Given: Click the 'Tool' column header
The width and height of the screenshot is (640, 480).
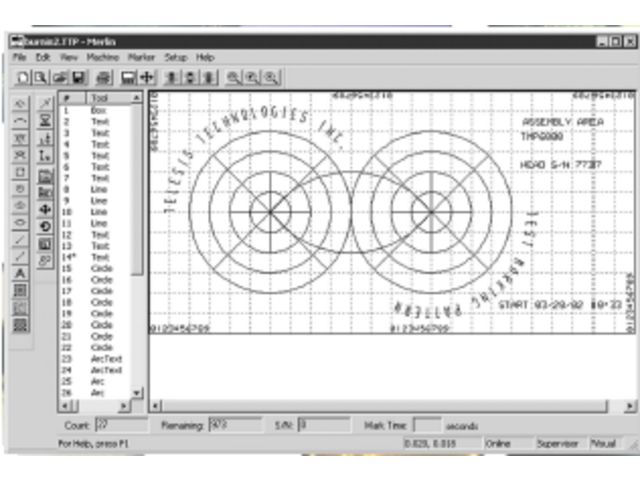Looking at the screenshot, I should 109,98.
